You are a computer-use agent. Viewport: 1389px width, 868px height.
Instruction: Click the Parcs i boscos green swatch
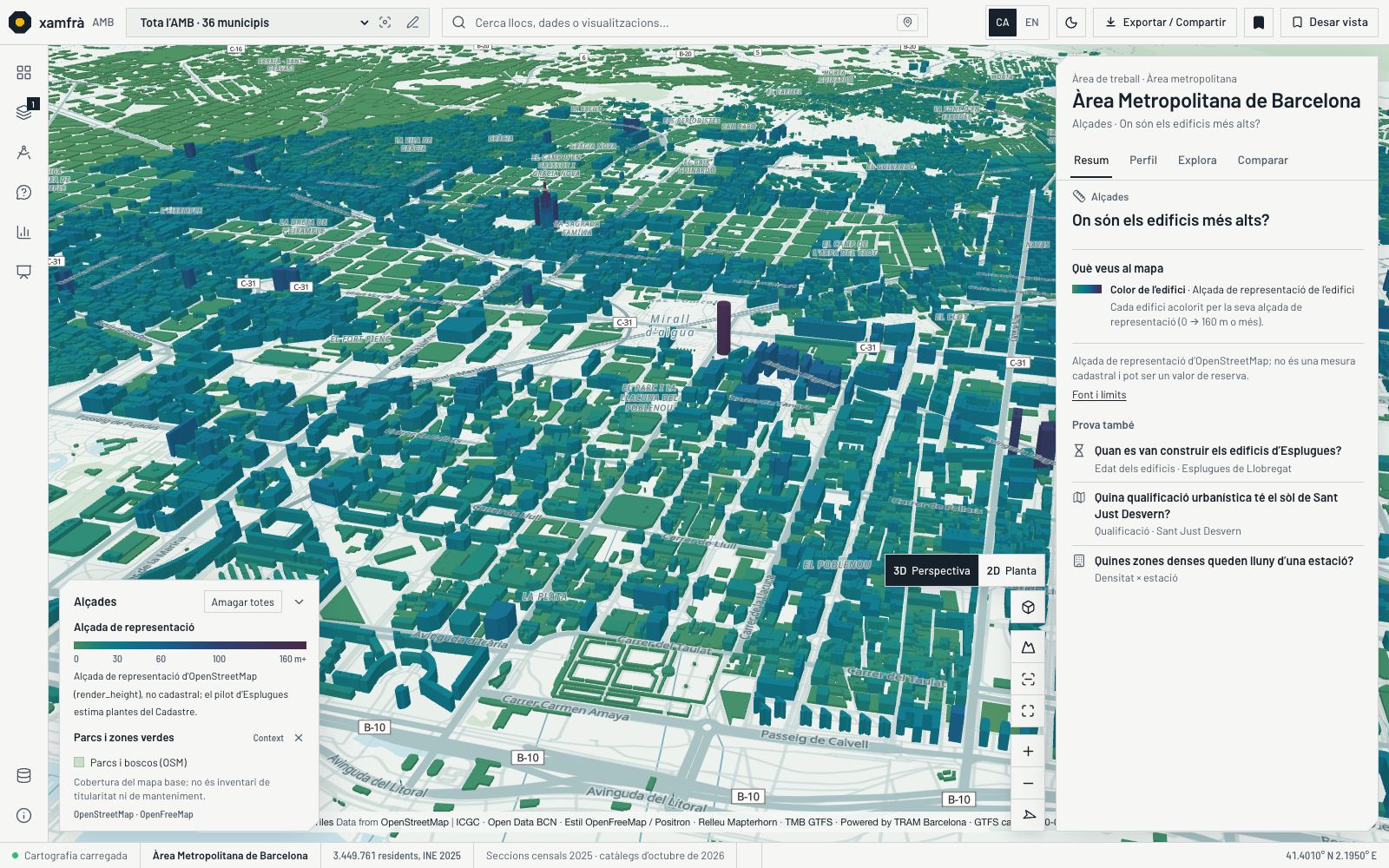click(79, 762)
